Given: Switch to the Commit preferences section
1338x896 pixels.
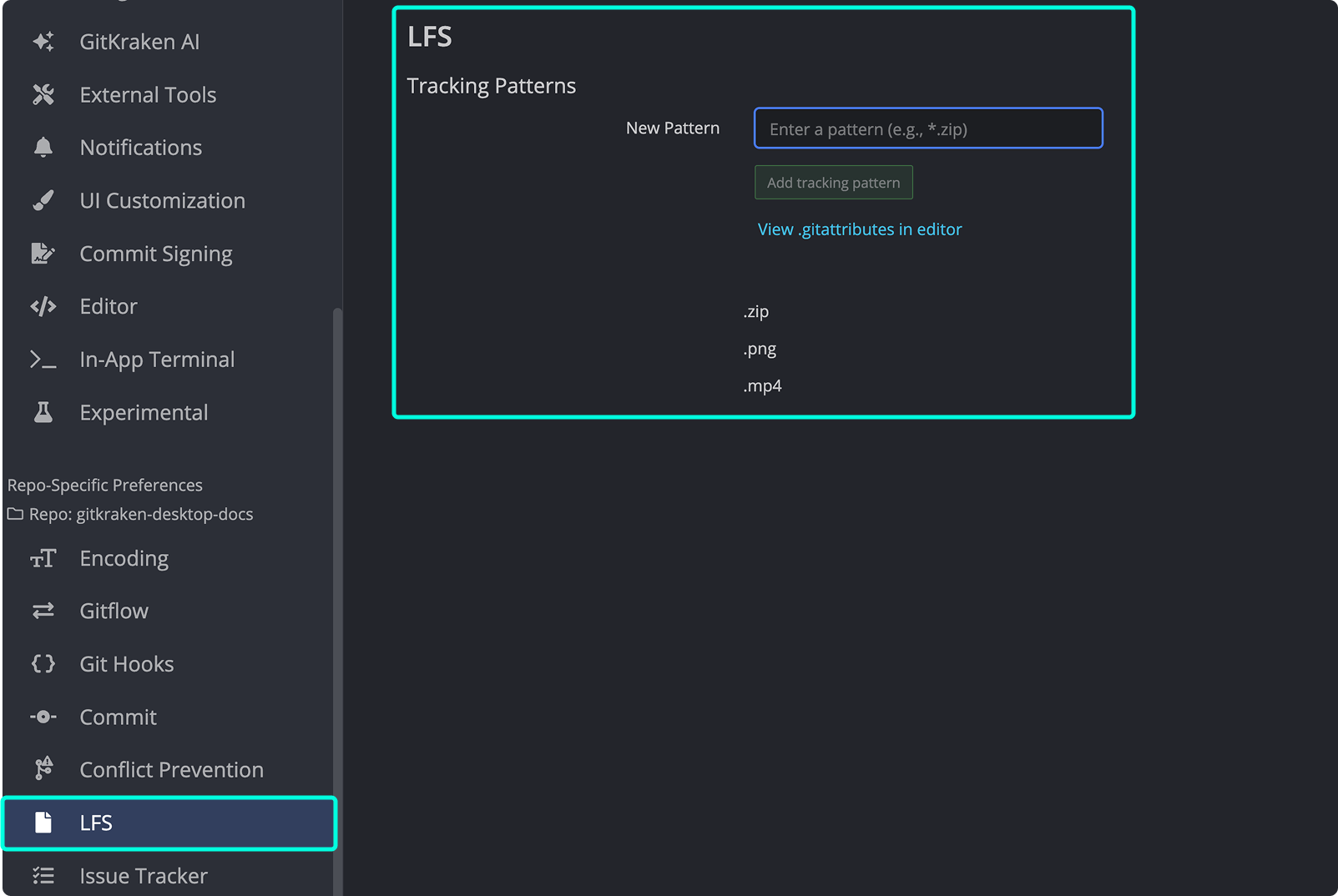Looking at the screenshot, I should (117, 717).
